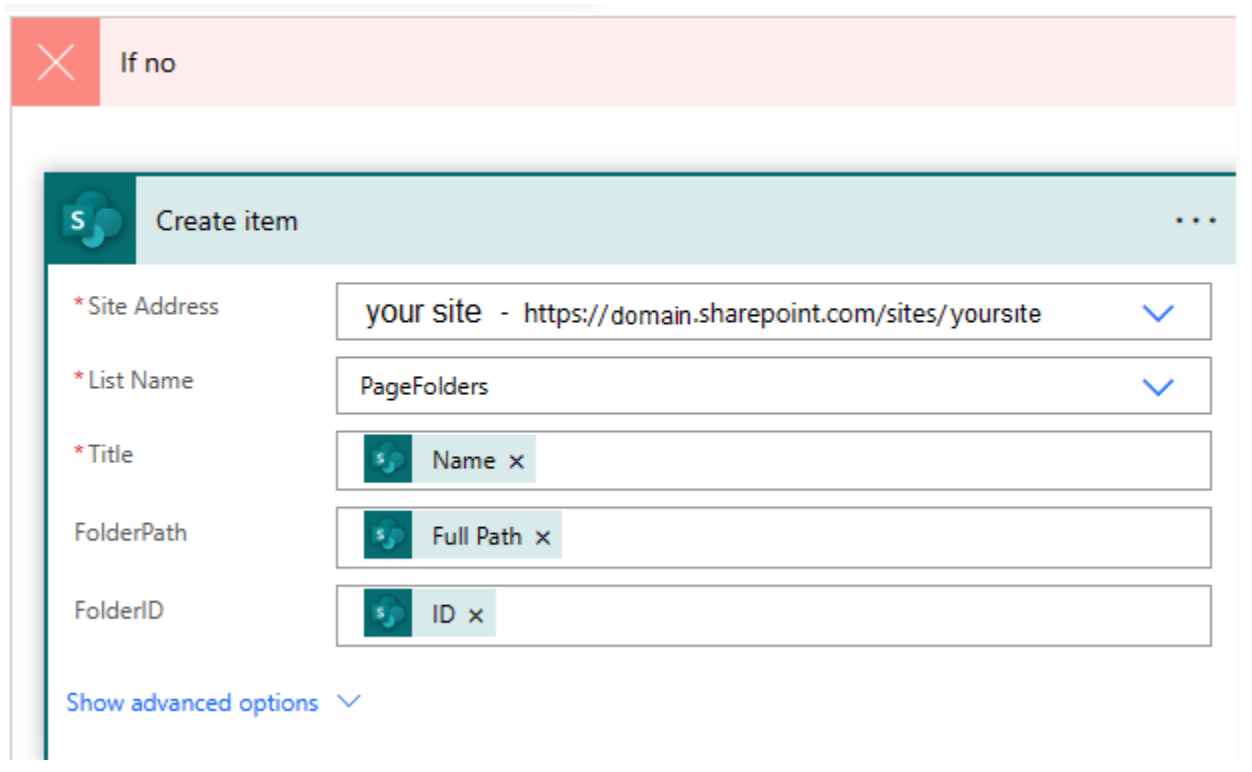Open the Site Address dropdown
This screenshot has height=772, width=1252.
(1157, 312)
